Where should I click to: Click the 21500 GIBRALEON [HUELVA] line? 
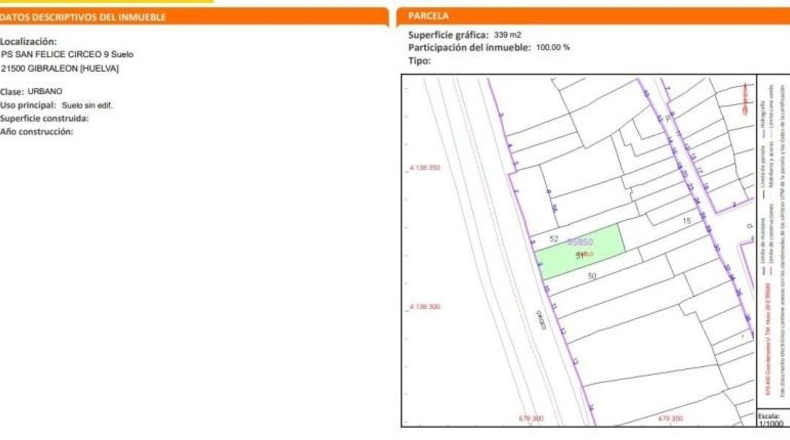60,69
